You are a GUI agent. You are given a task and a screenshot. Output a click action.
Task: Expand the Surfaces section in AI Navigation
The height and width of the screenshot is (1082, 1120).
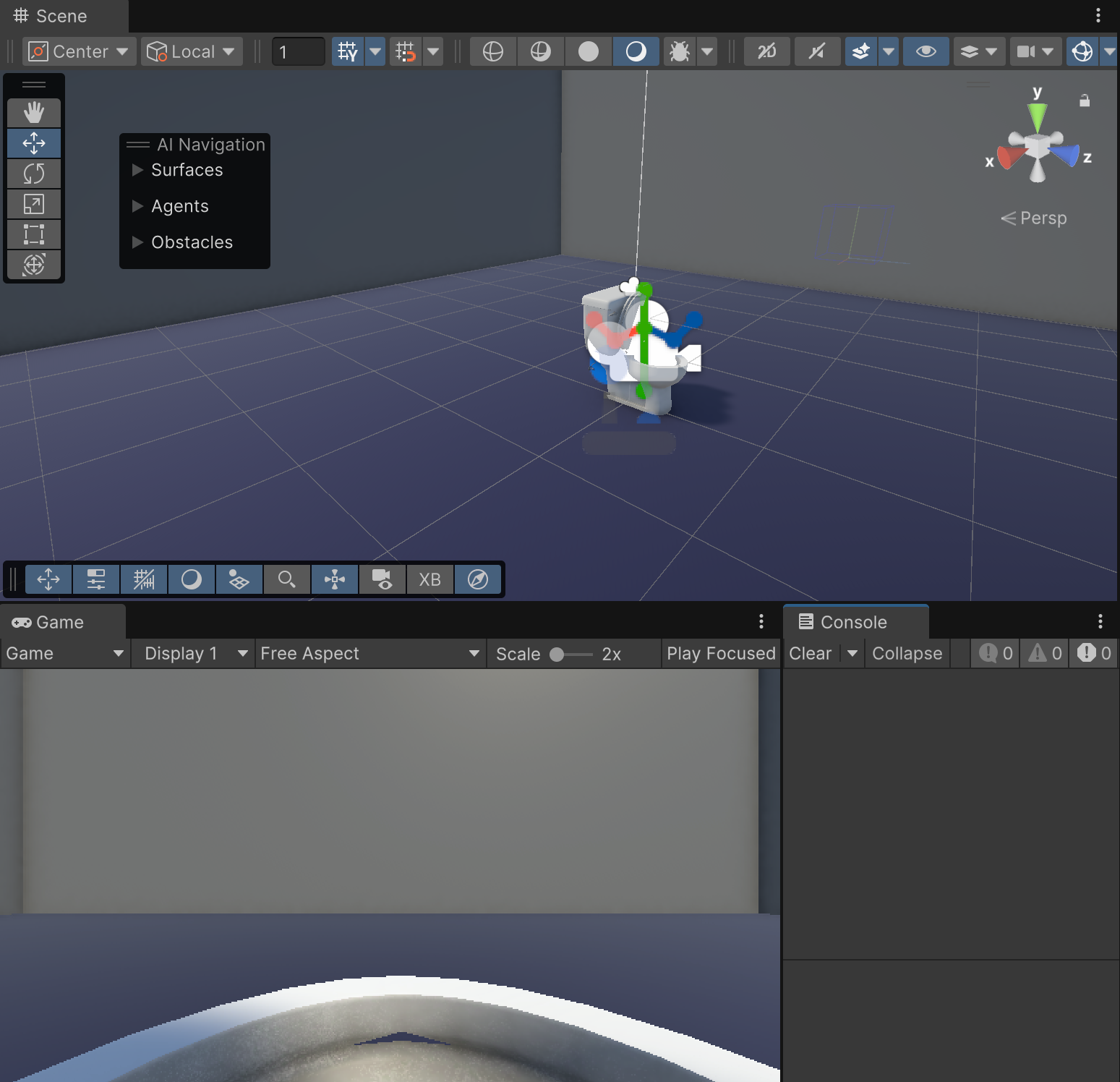click(x=137, y=170)
